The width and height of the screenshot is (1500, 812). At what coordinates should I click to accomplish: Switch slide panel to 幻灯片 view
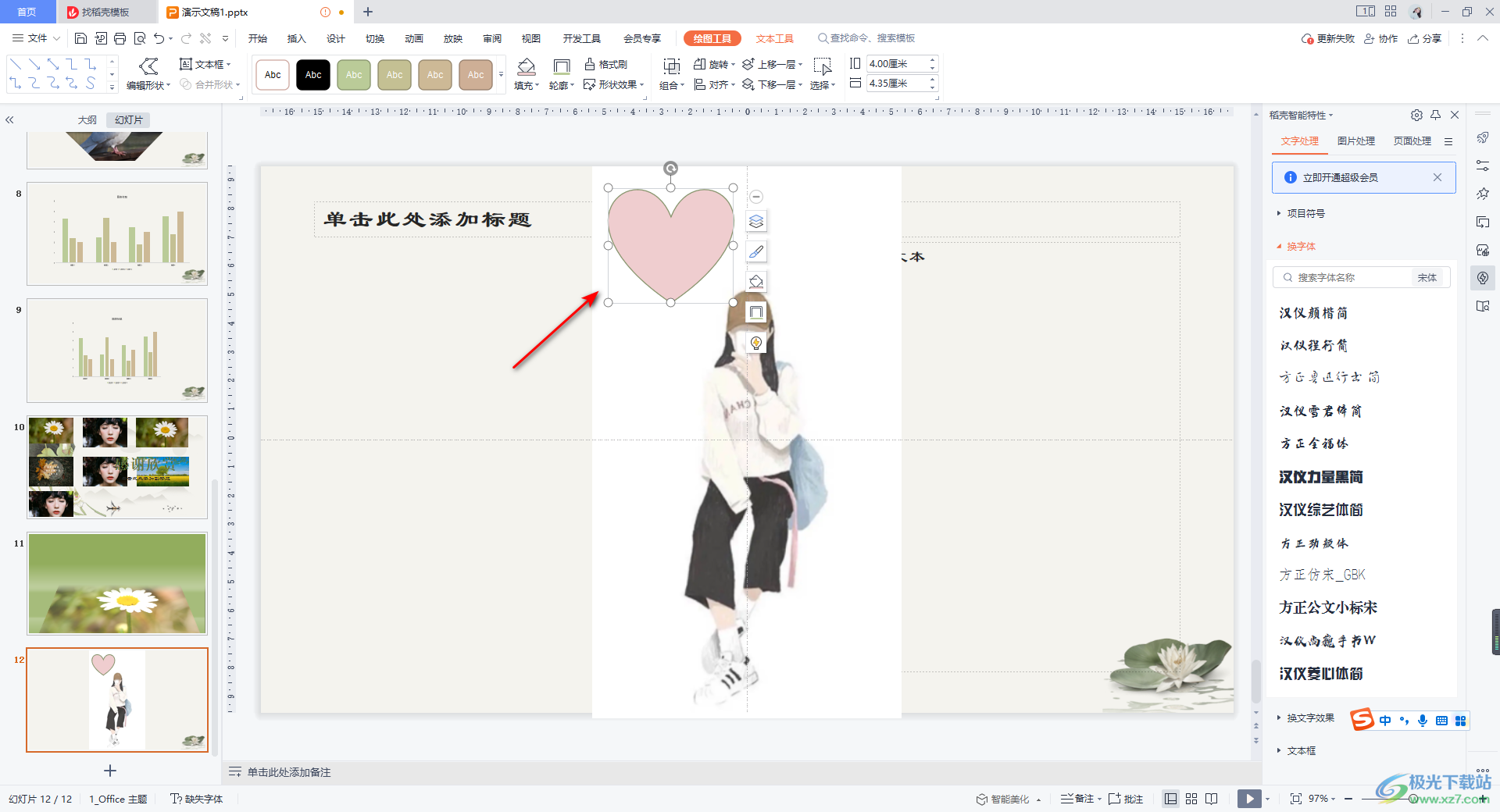(x=129, y=119)
